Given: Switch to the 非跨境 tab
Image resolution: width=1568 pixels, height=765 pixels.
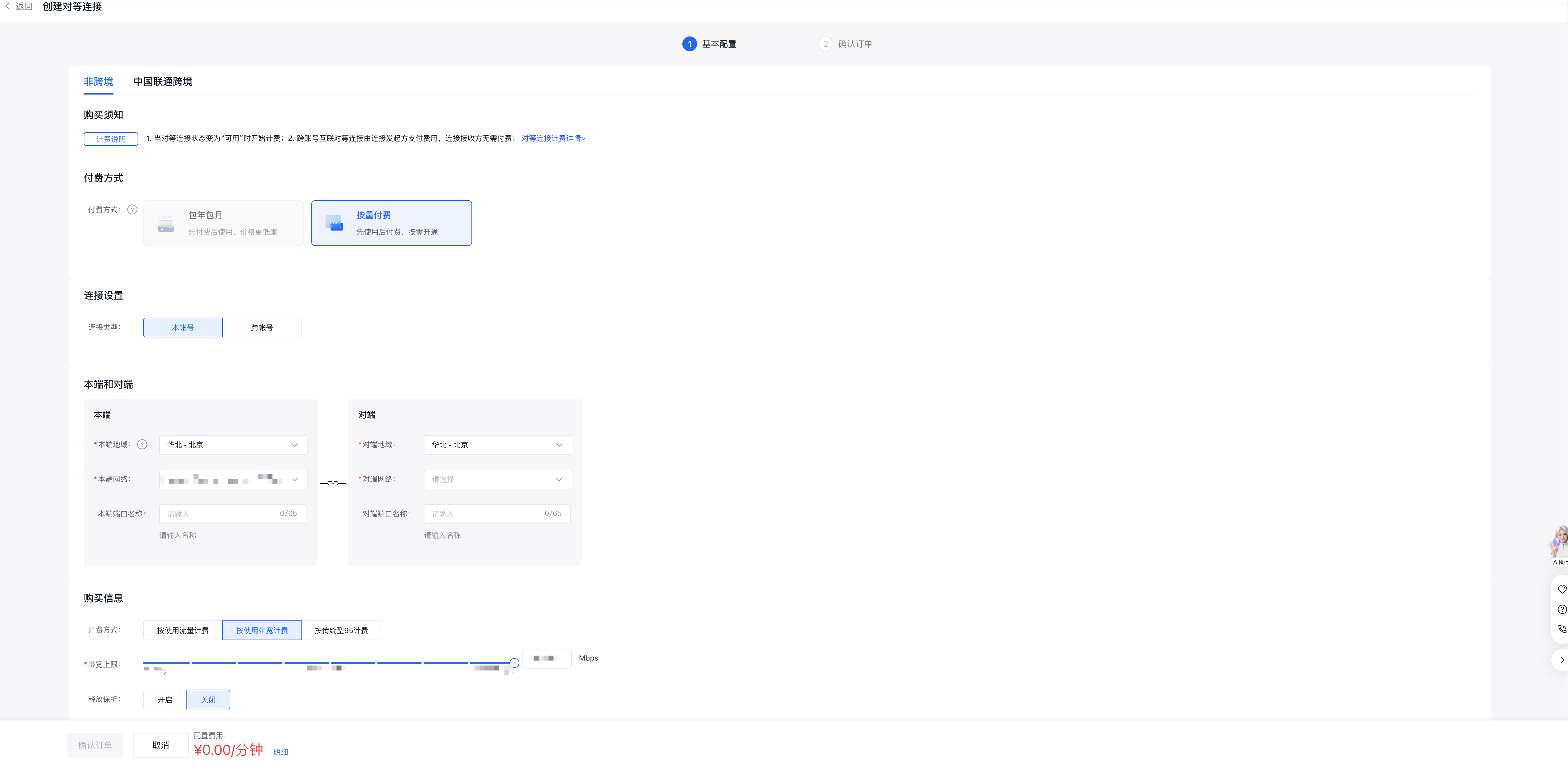Looking at the screenshot, I should click(99, 82).
